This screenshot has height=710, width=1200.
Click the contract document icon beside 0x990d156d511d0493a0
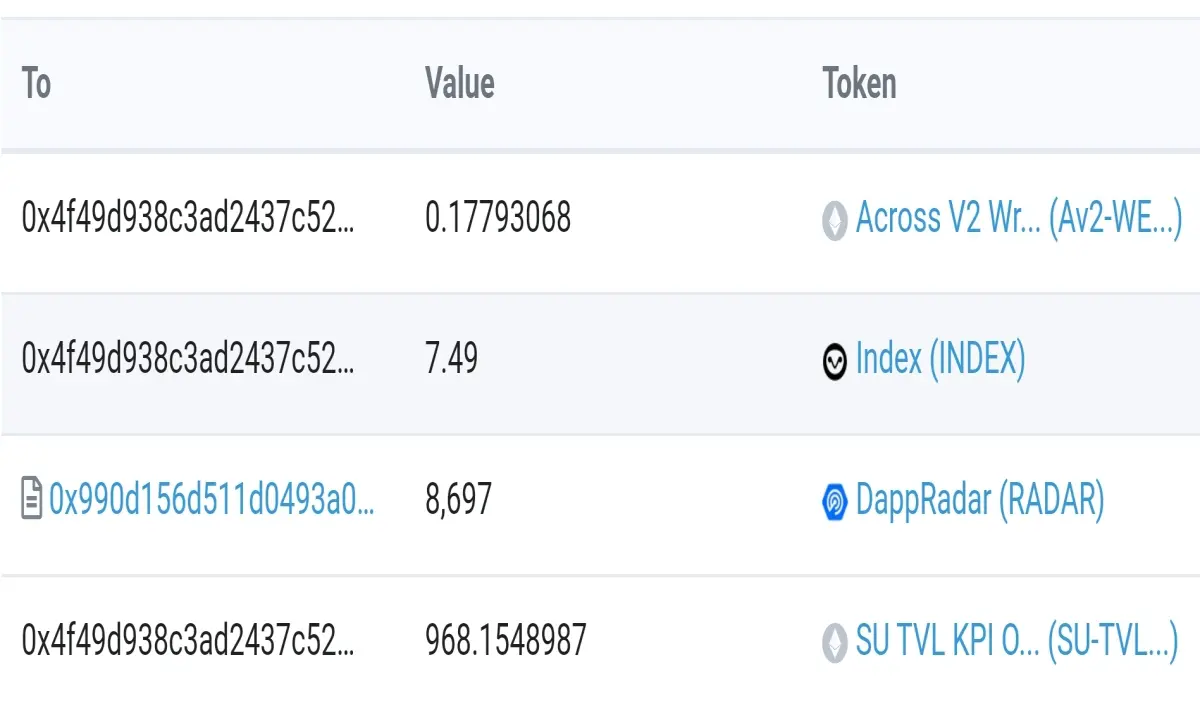(32, 498)
